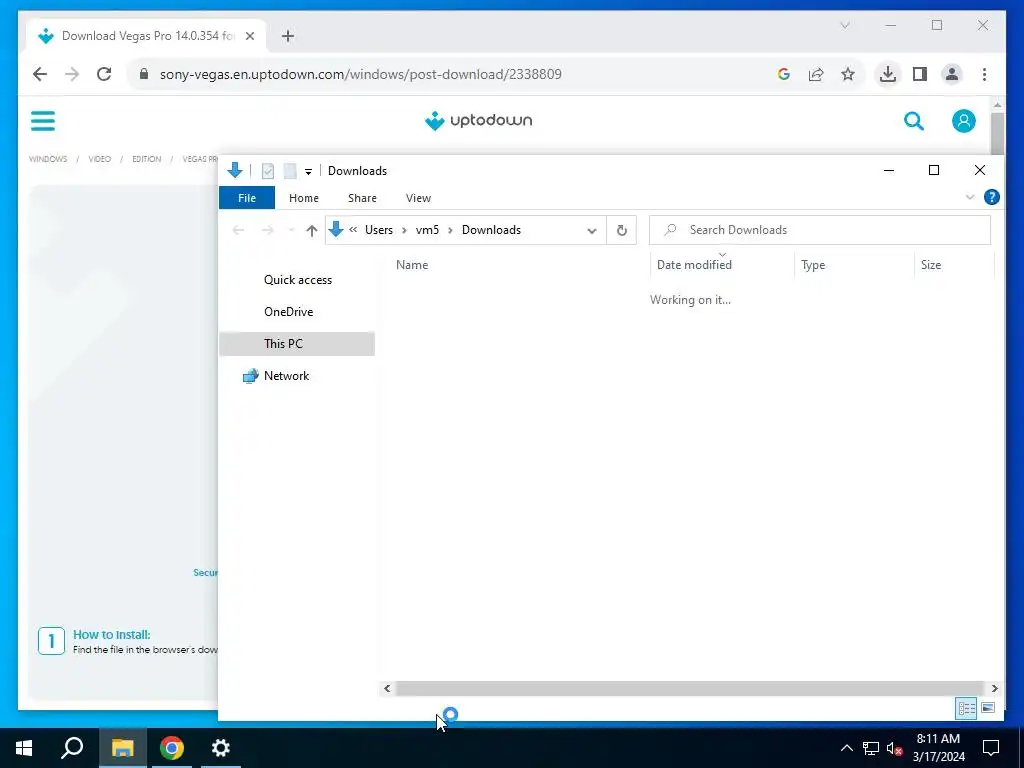Select Quick access in navigation pane
The width and height of the screenshot is (1024, 768).
click(298, 280)
